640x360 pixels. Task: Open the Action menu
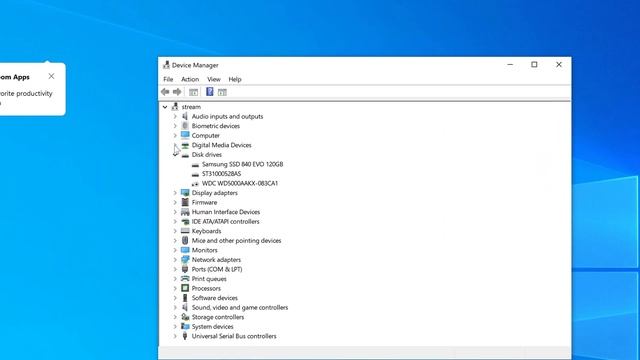pyautogui.click(x=190, y=79)
